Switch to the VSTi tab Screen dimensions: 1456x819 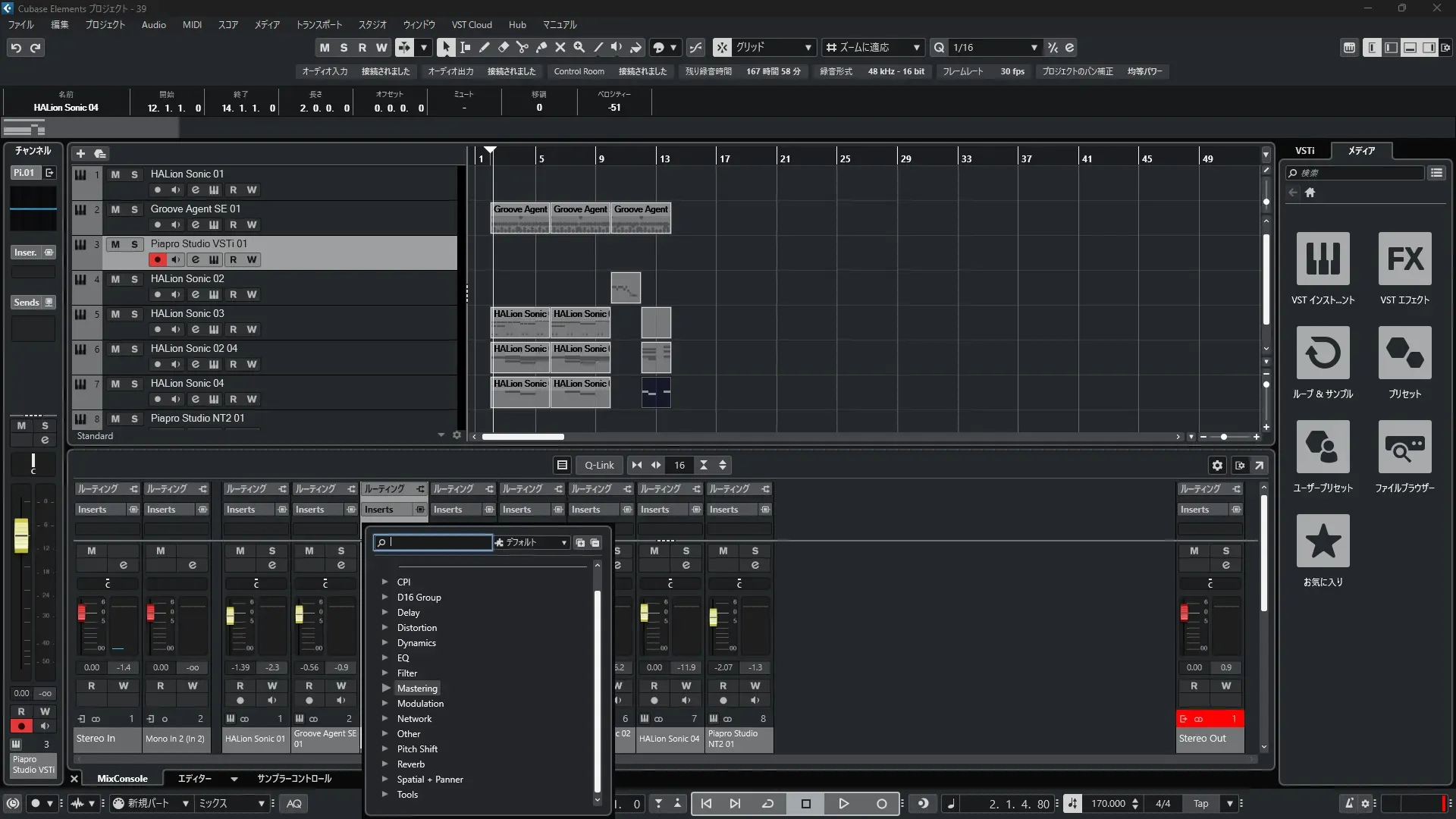[x=1304, y=150]
